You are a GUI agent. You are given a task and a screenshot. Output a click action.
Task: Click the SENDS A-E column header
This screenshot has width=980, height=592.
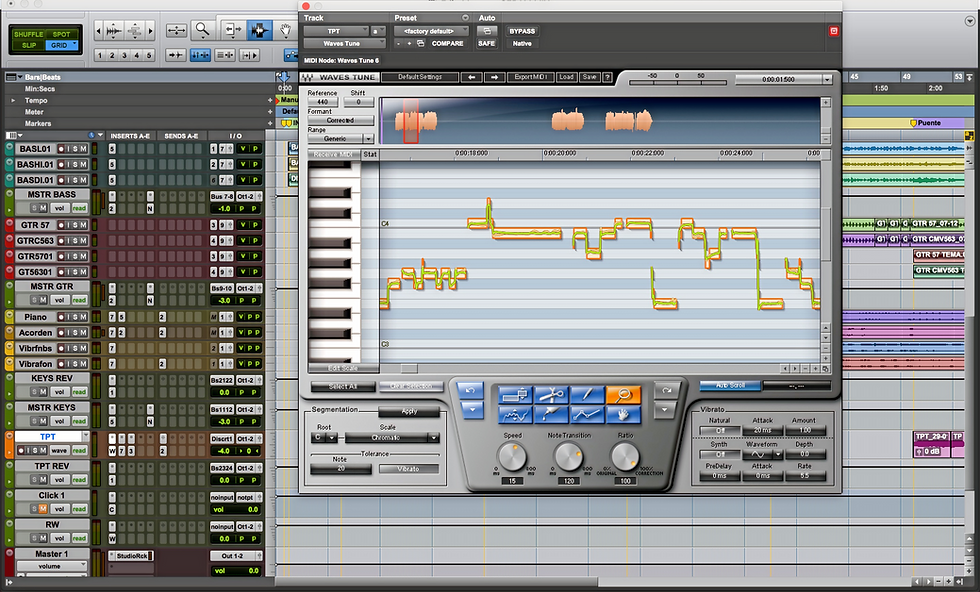[181, 136]
